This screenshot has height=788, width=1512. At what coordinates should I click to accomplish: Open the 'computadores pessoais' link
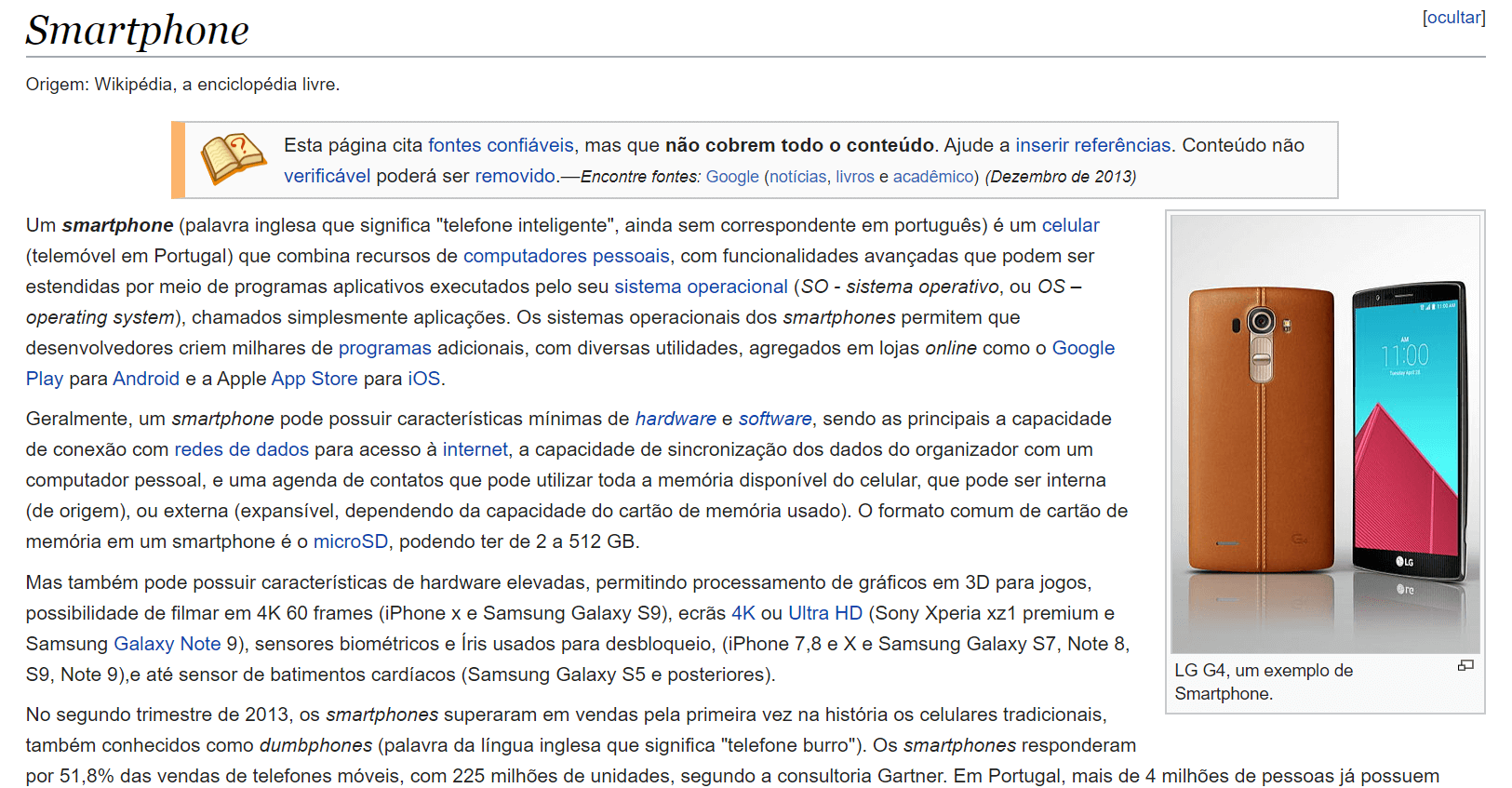pos(567,256)
